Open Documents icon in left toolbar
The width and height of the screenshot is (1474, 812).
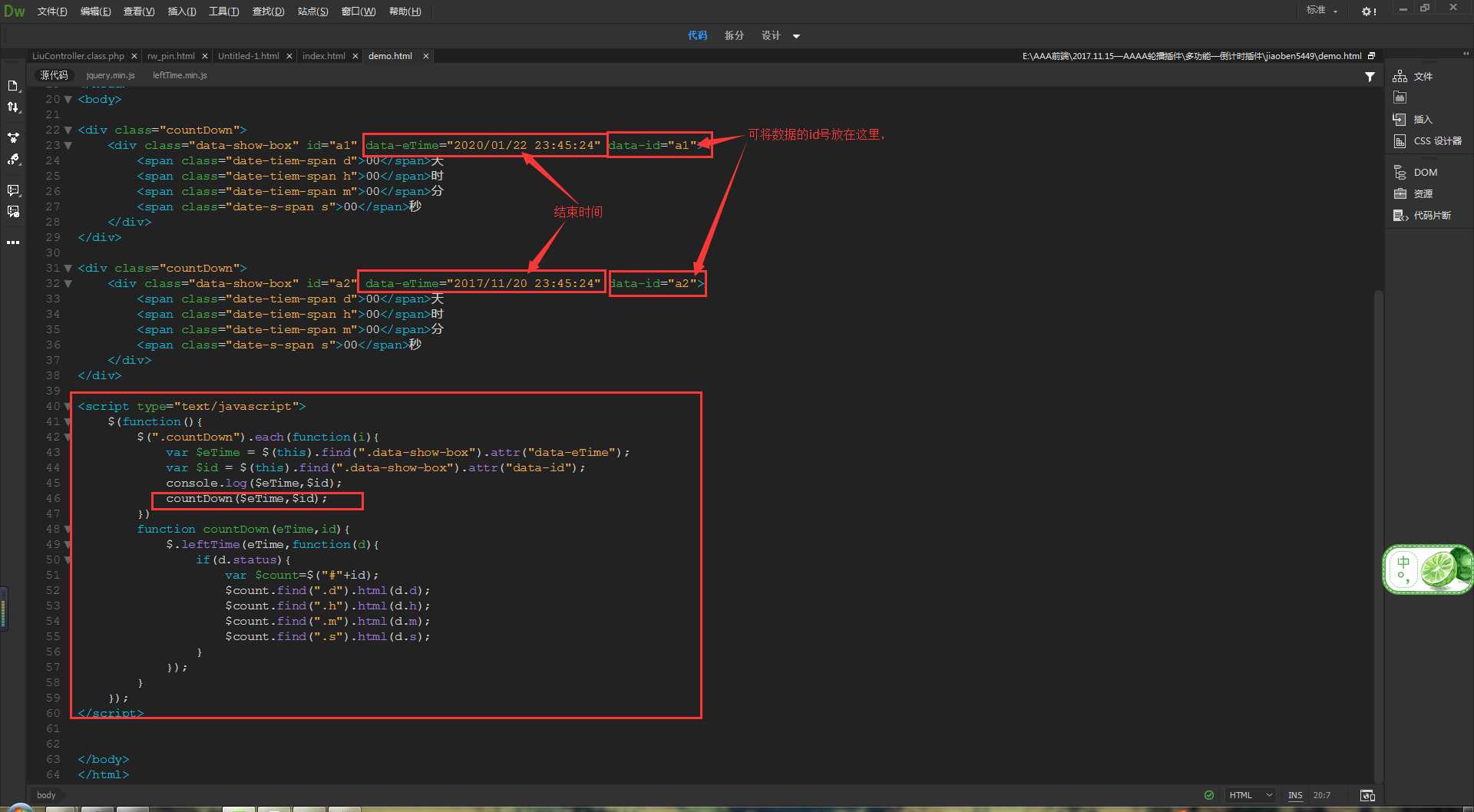pos(13,85)
